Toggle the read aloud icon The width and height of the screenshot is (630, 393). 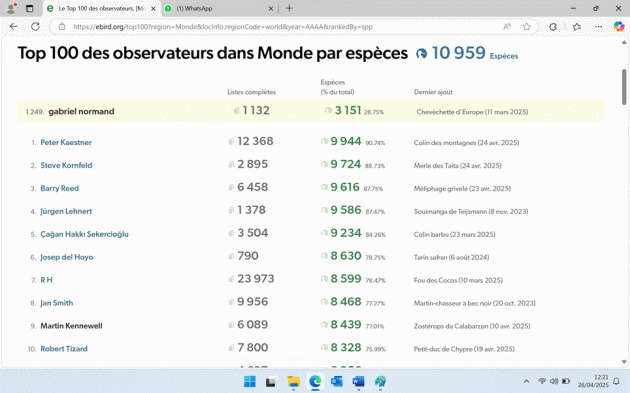coord(507,27)
